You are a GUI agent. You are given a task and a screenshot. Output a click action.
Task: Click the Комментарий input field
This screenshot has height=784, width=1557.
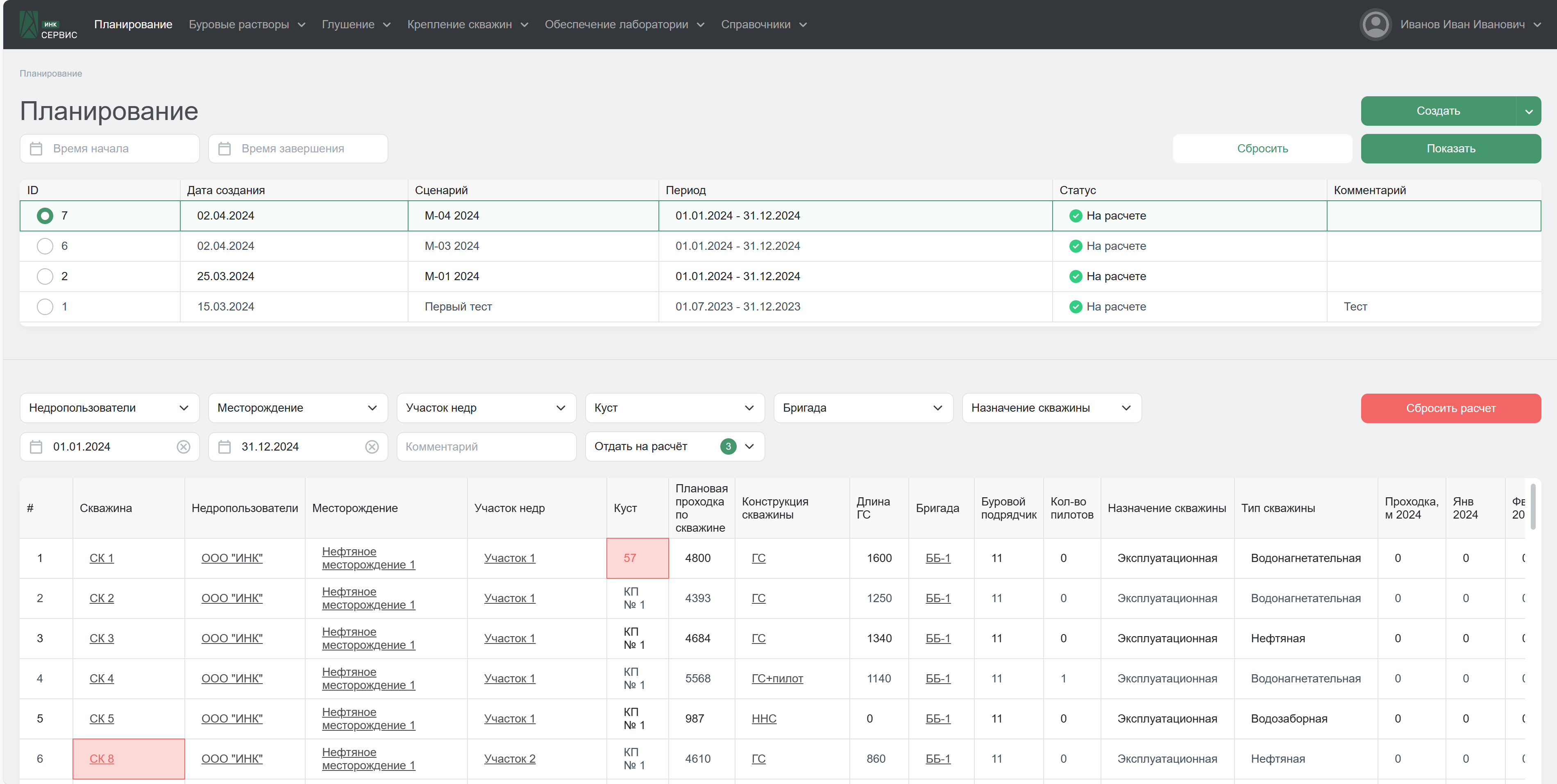(x=487, y=447)
